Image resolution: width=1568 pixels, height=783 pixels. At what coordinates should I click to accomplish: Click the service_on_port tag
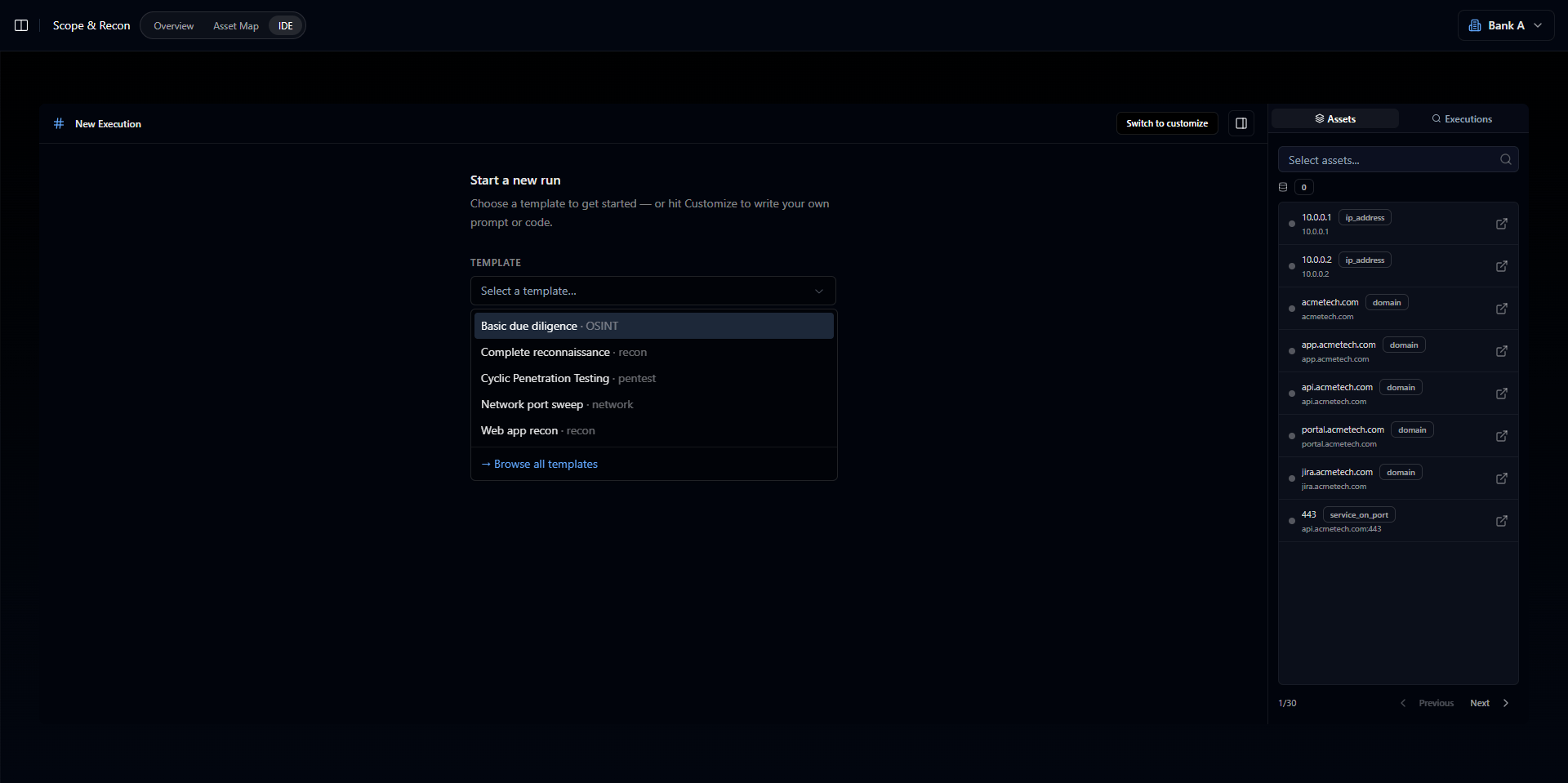coord(1359,514)
